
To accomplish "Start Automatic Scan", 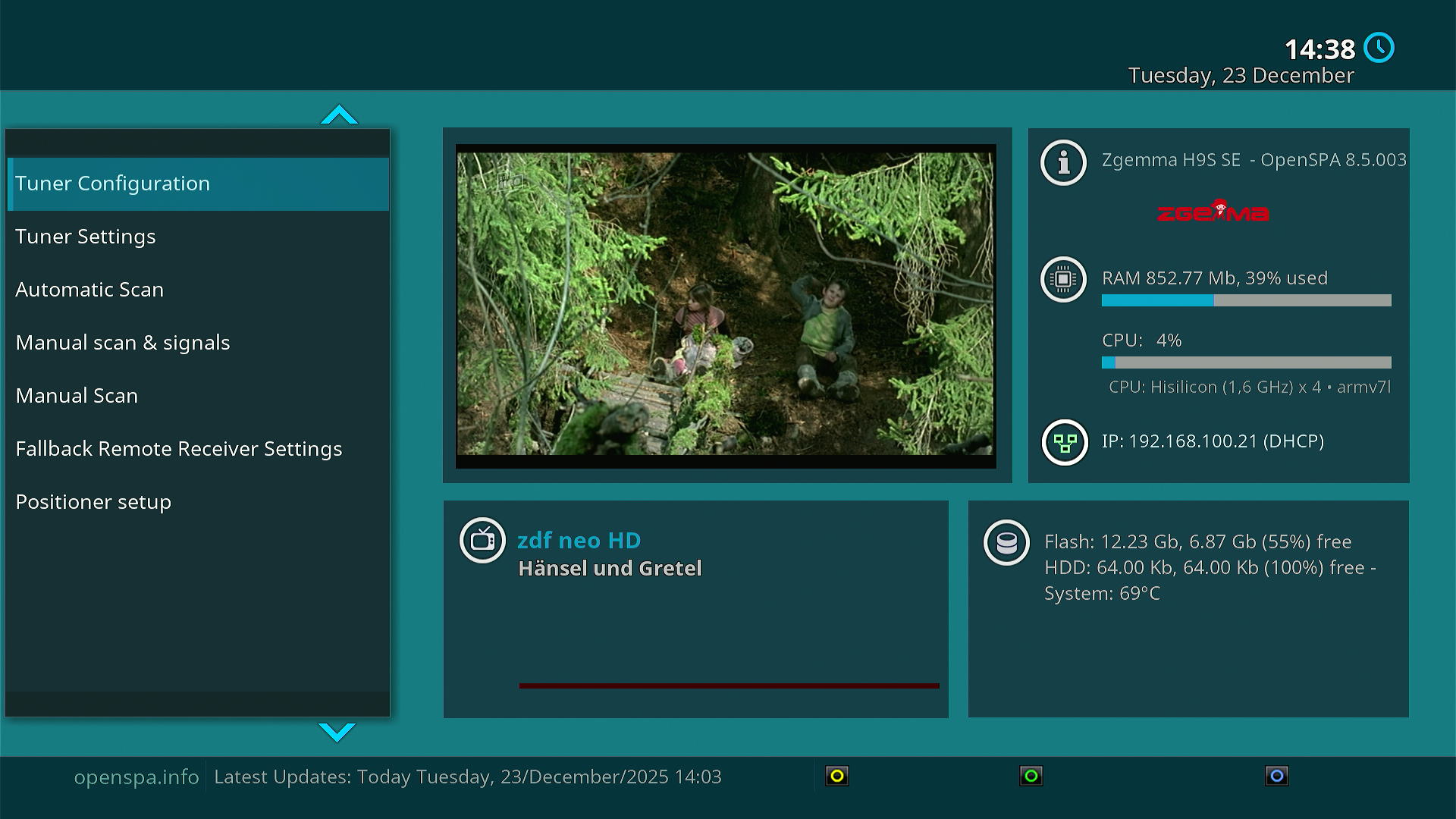I will click(x=198, y=290).
